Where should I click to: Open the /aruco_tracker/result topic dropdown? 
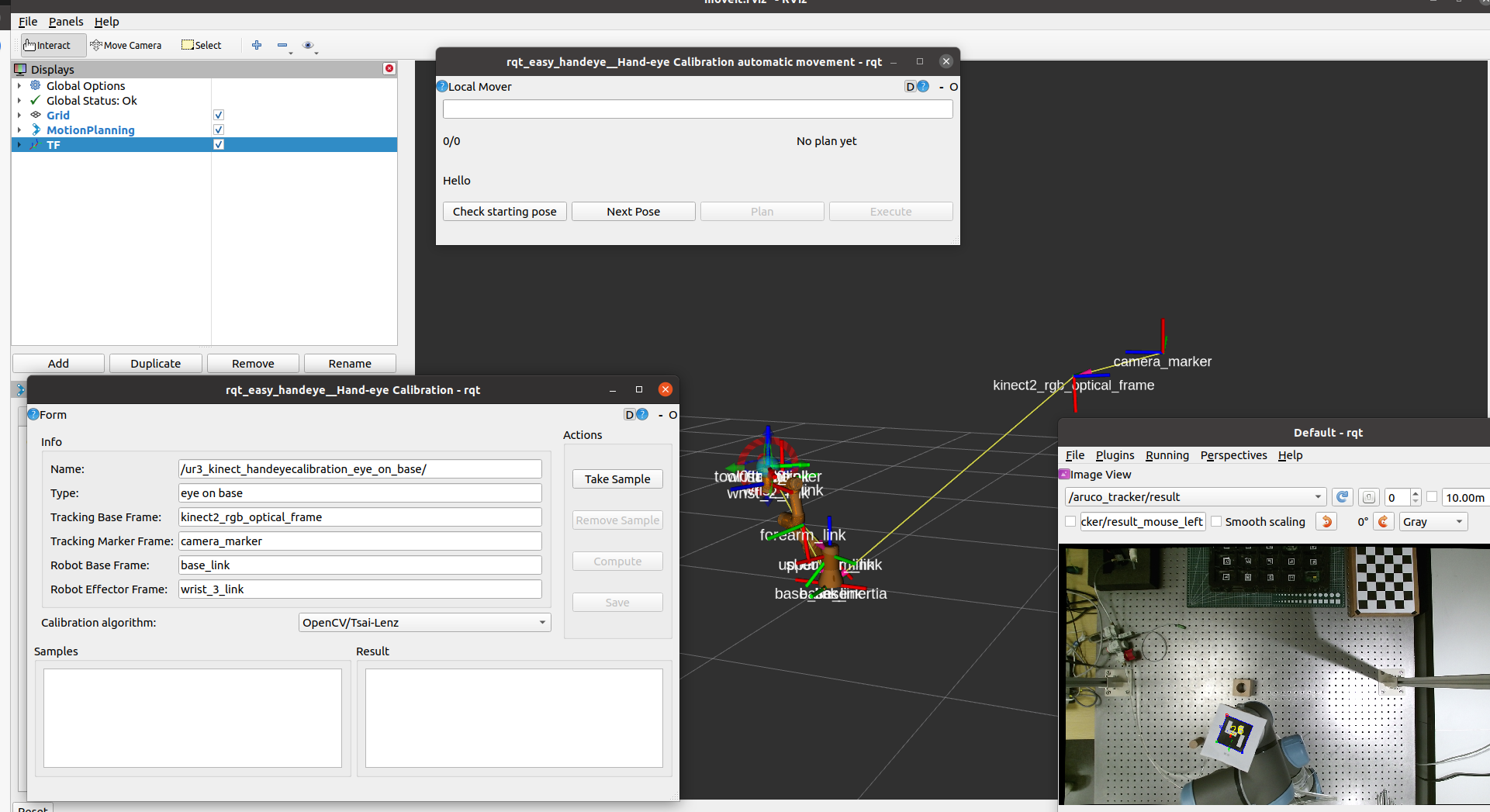pyautogui.click(x=1195, y=496)
